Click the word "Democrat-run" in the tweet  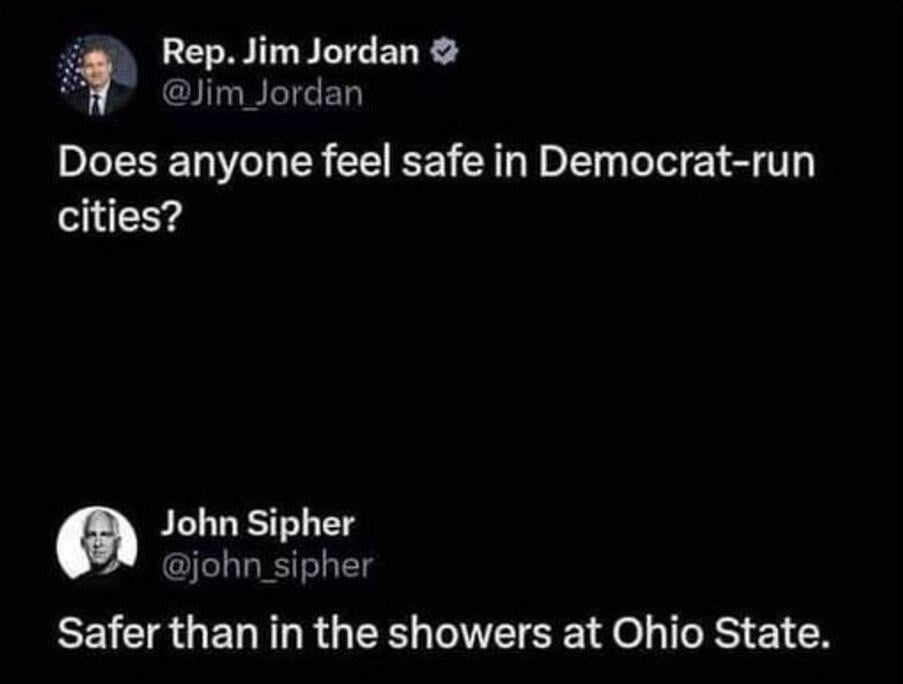tap(678, 163)
